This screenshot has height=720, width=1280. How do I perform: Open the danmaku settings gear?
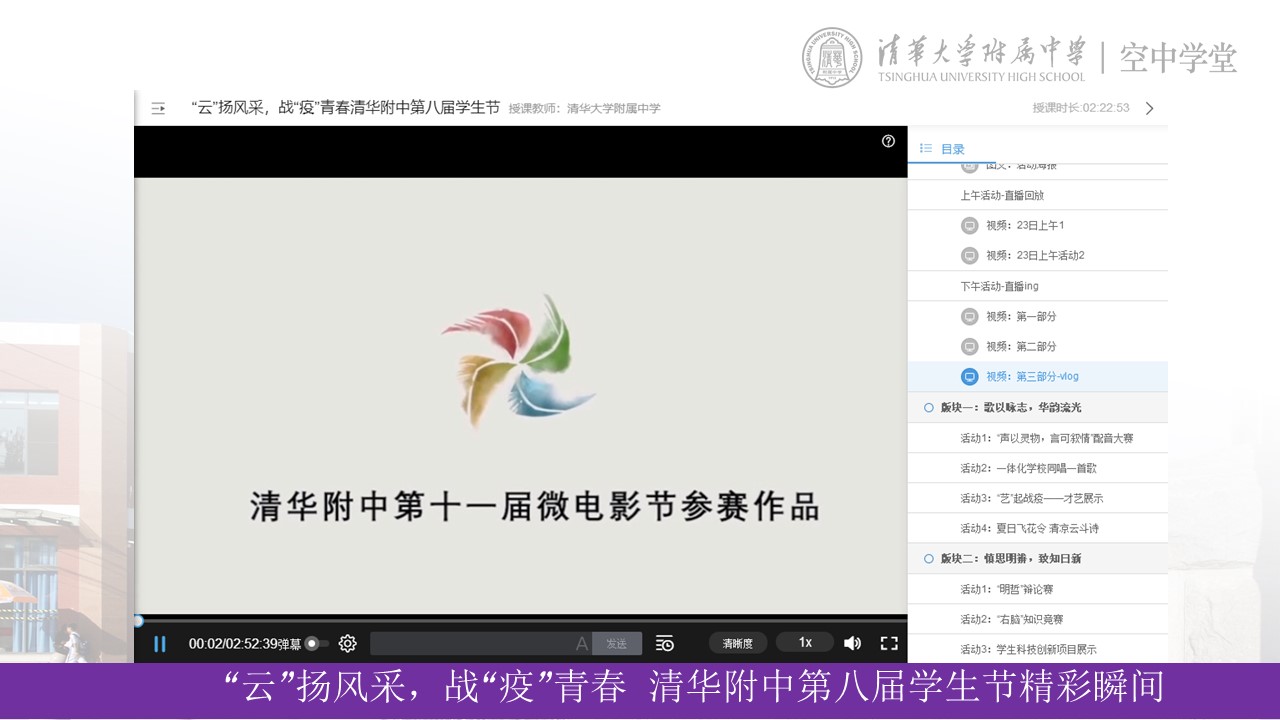pyautogui.click(x=347, y=644)
